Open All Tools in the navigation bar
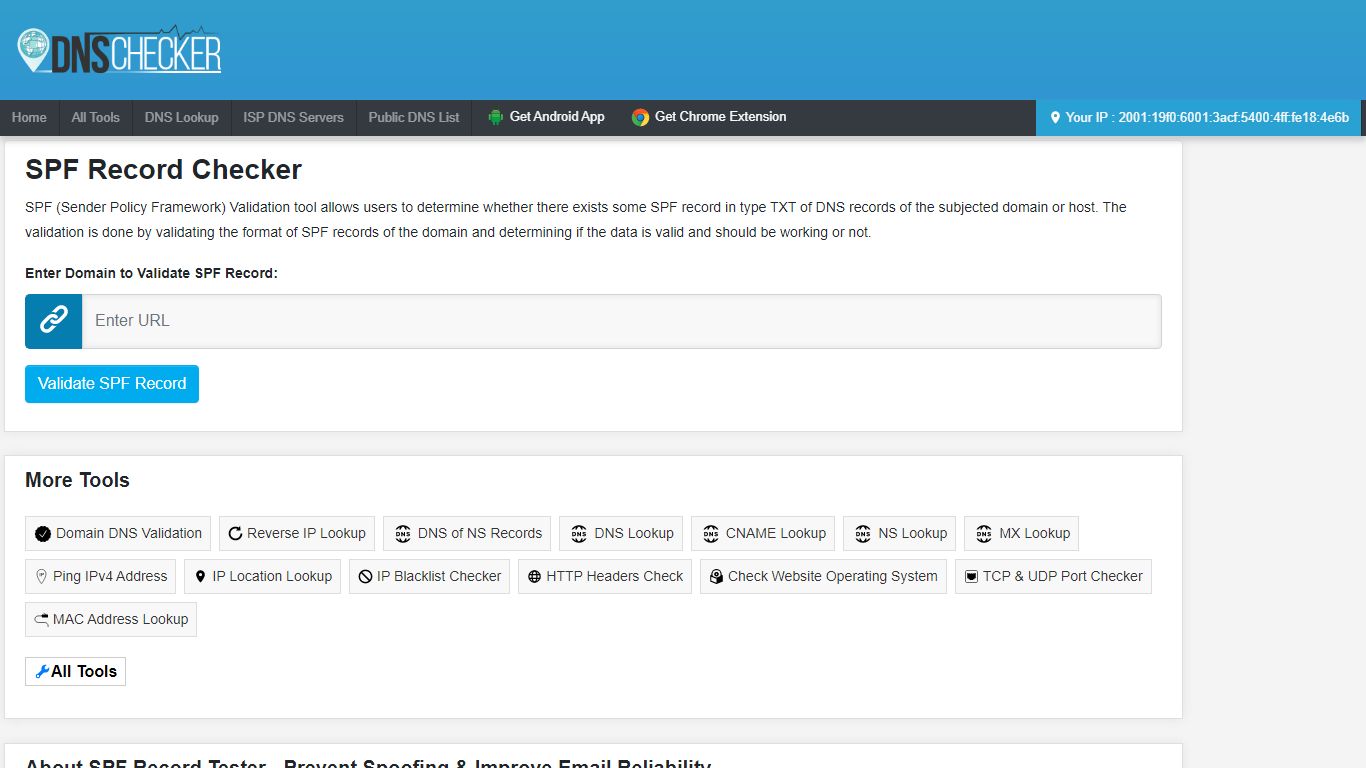 pyautogui.click(x=96, y=118)
